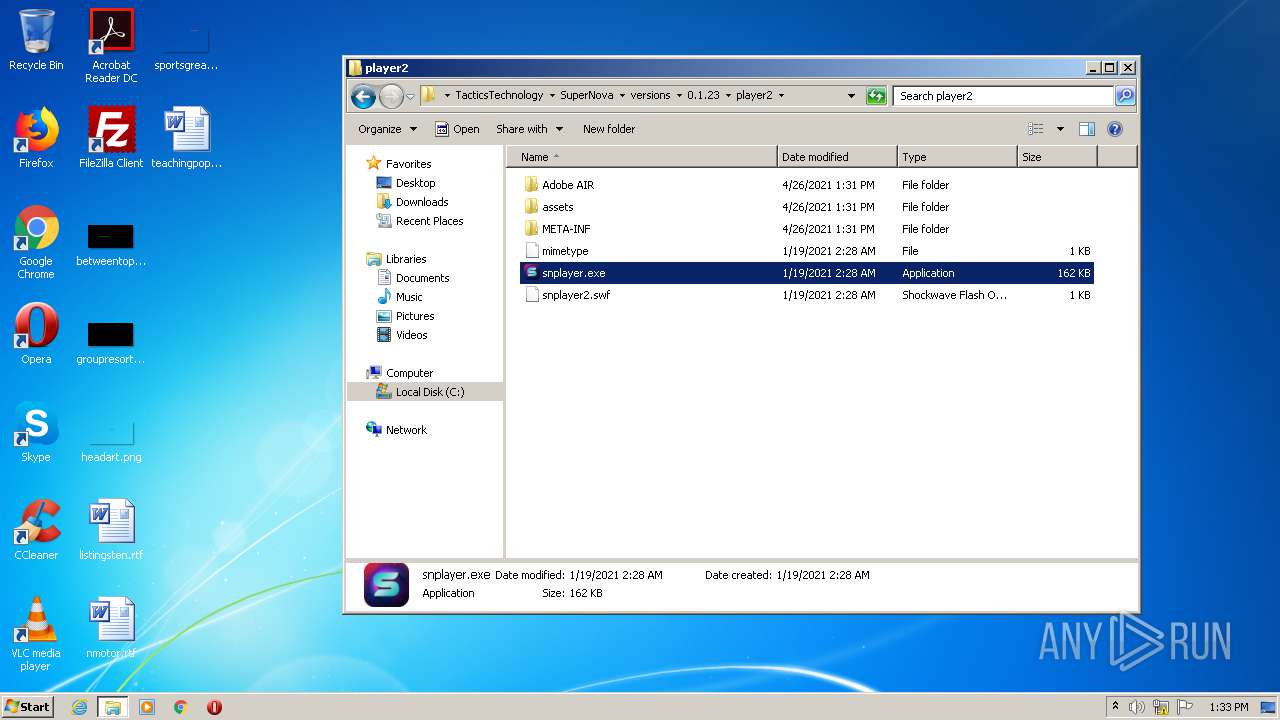Image resolution: width=1280 pixels, height=720 pixels.
Task: Open the Start menu
Action: [x=27, y=707]
